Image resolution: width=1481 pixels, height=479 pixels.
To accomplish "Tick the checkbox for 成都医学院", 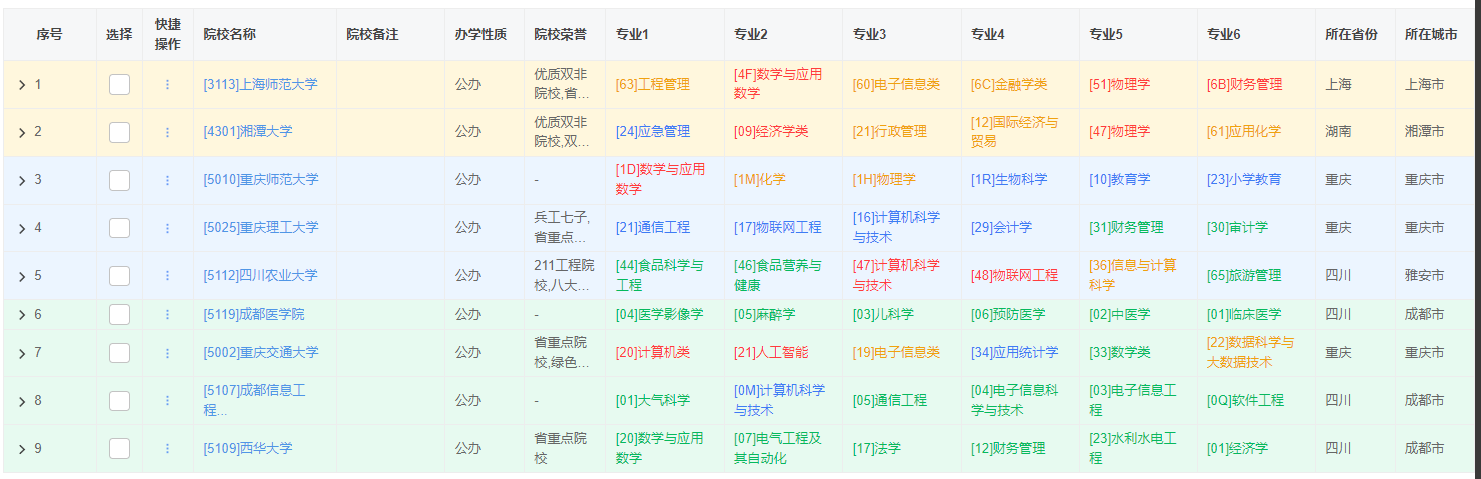I will pos(119,315).
